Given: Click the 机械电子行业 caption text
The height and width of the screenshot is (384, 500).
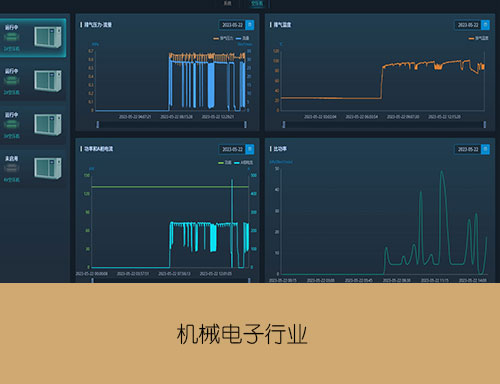Looking at the screenshot, I should click(242, 334).
